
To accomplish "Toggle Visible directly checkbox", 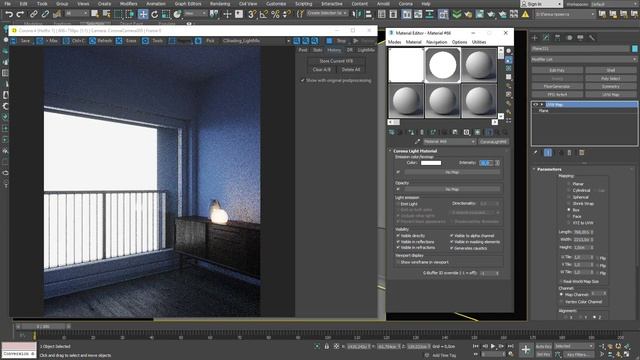I will tap(398, 236).
